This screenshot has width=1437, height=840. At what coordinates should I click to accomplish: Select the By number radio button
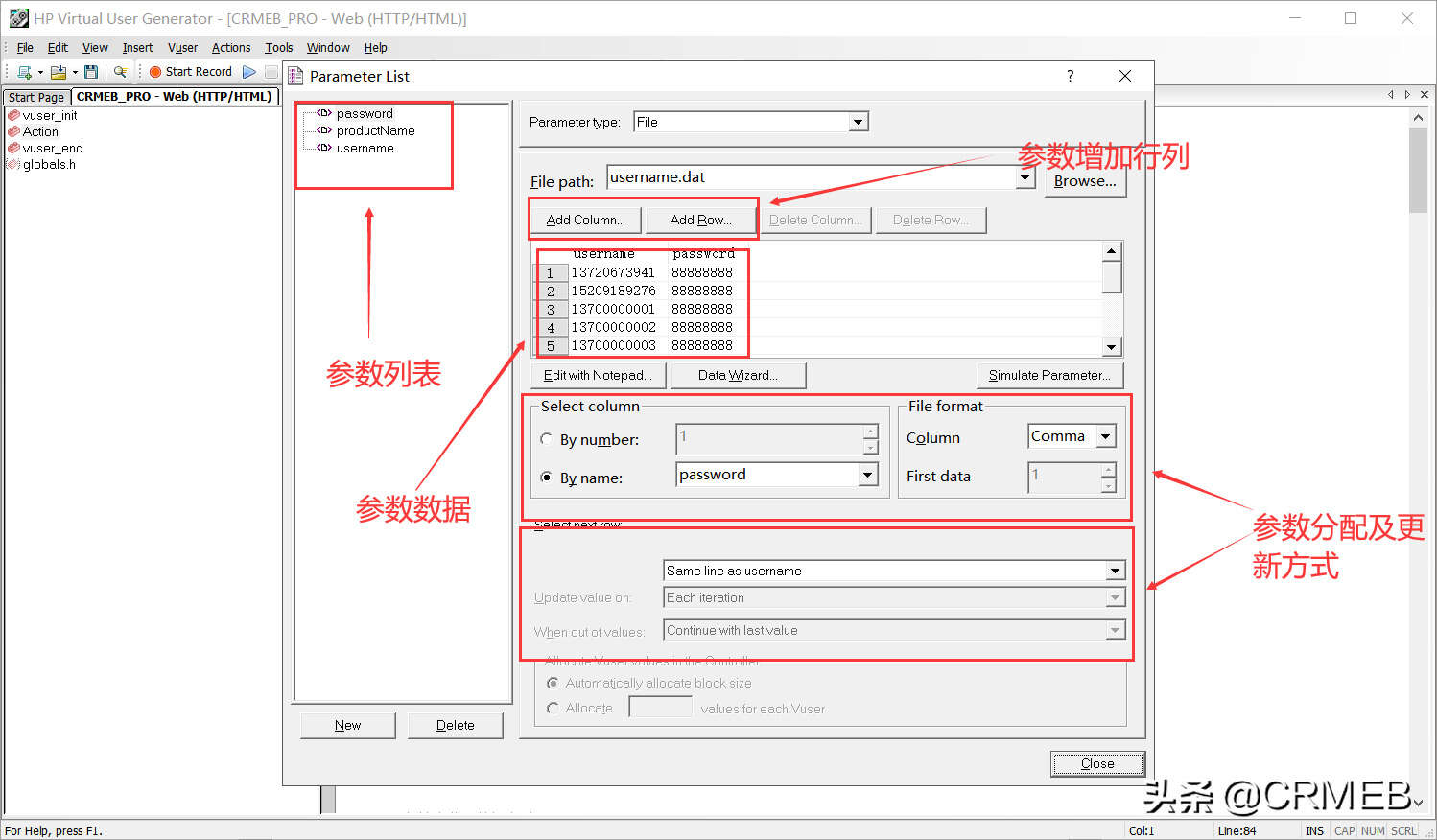(x=546, y=439)
